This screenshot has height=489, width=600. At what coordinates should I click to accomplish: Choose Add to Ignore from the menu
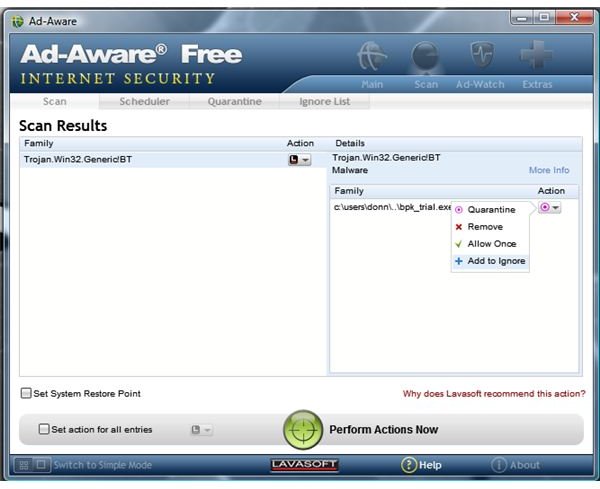click(491, 261)
